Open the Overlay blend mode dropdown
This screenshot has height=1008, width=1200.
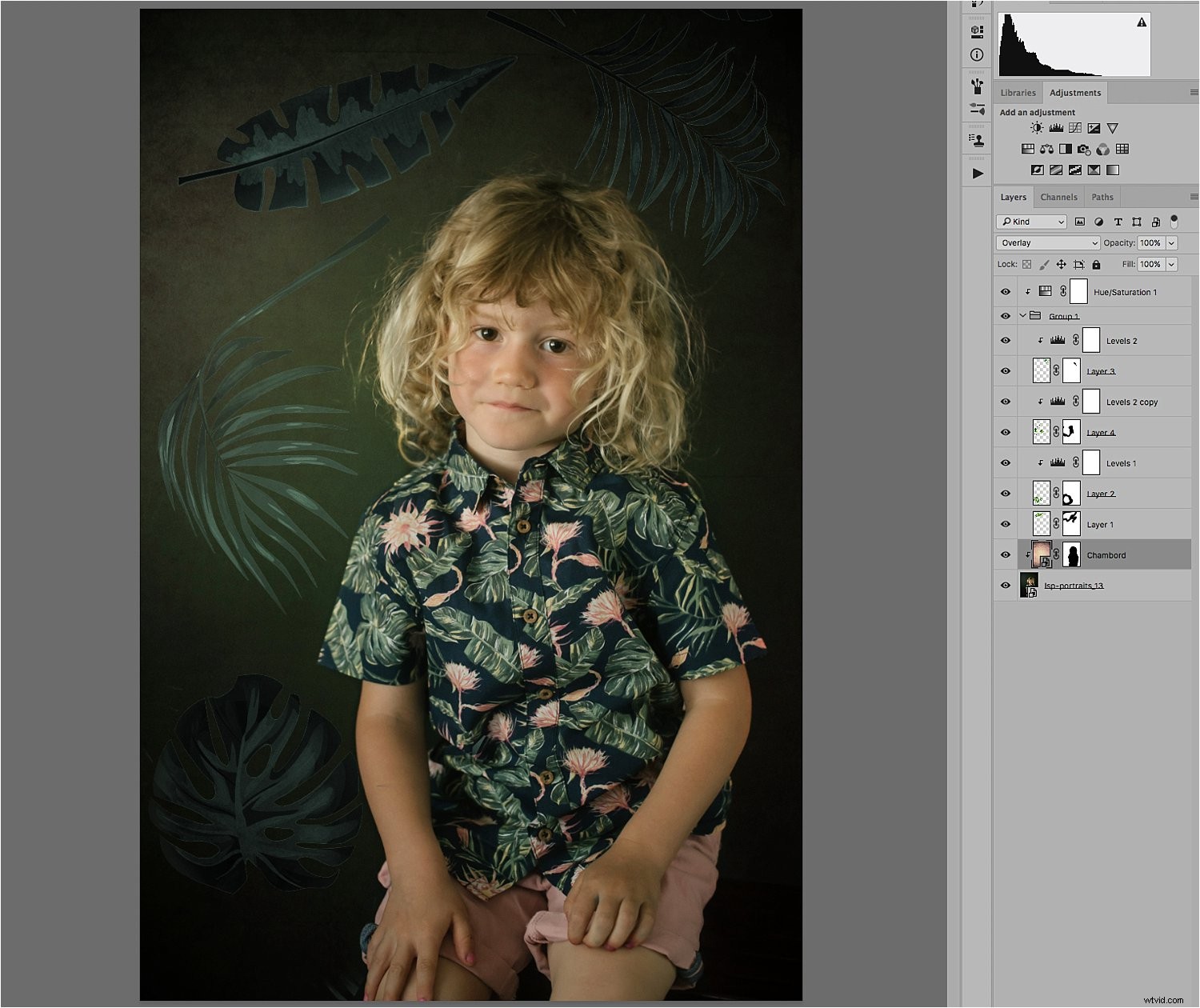pyautogui.click(x=1046, y=242)
